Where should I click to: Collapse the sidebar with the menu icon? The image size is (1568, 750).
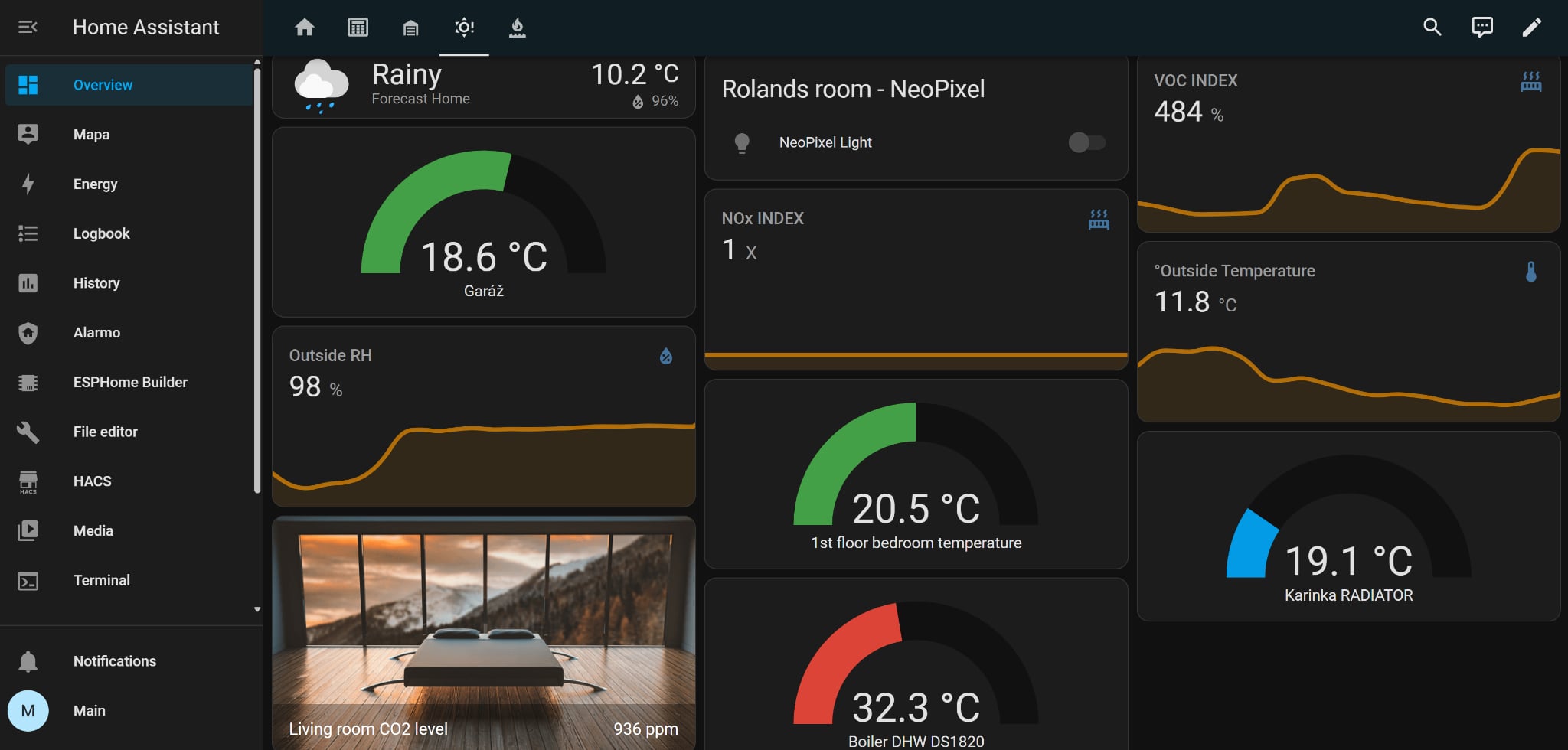[x=28, y=28]
